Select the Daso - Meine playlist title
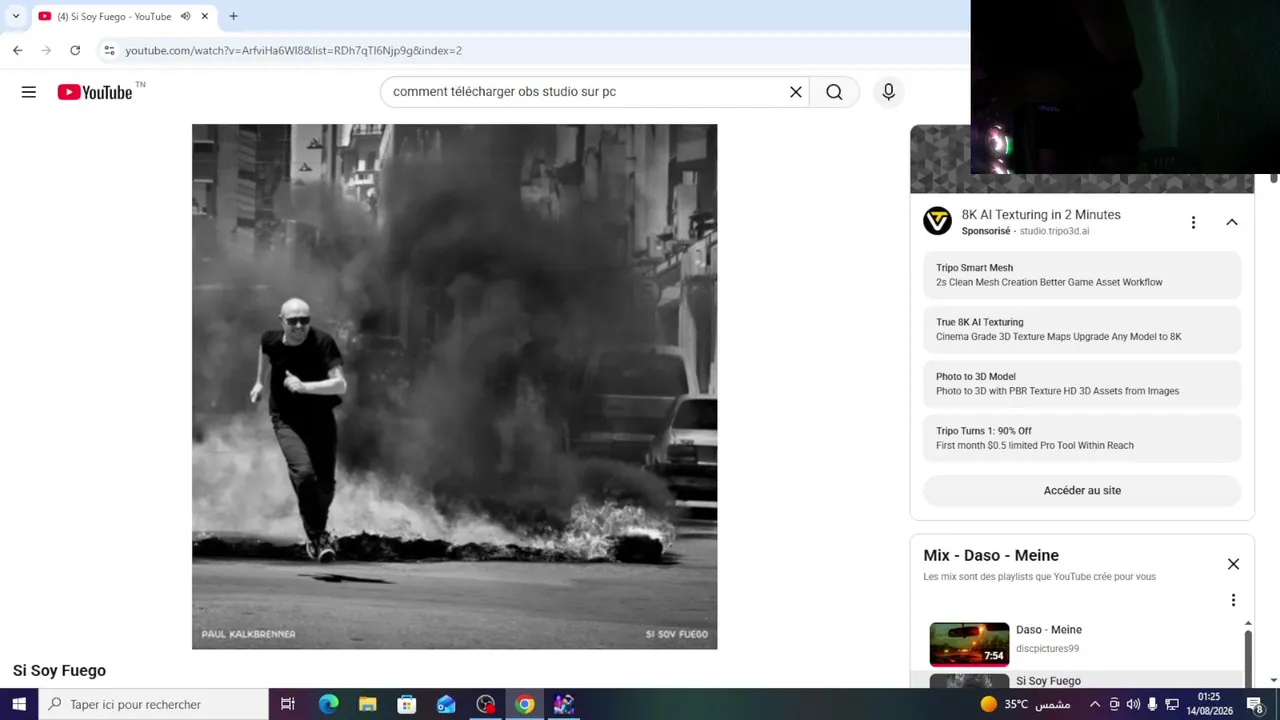Image resolution: width=1280 pixels, height=720 pixels. [x=1049, y=630]
